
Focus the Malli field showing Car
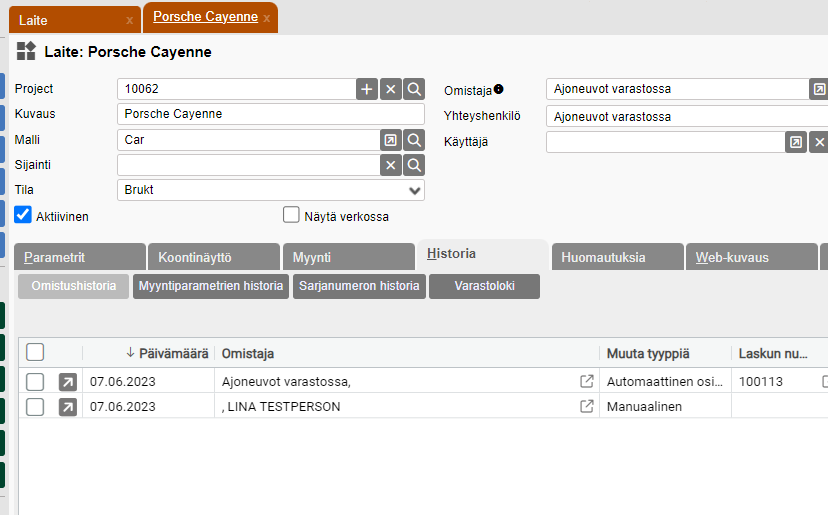pos(249,140)
